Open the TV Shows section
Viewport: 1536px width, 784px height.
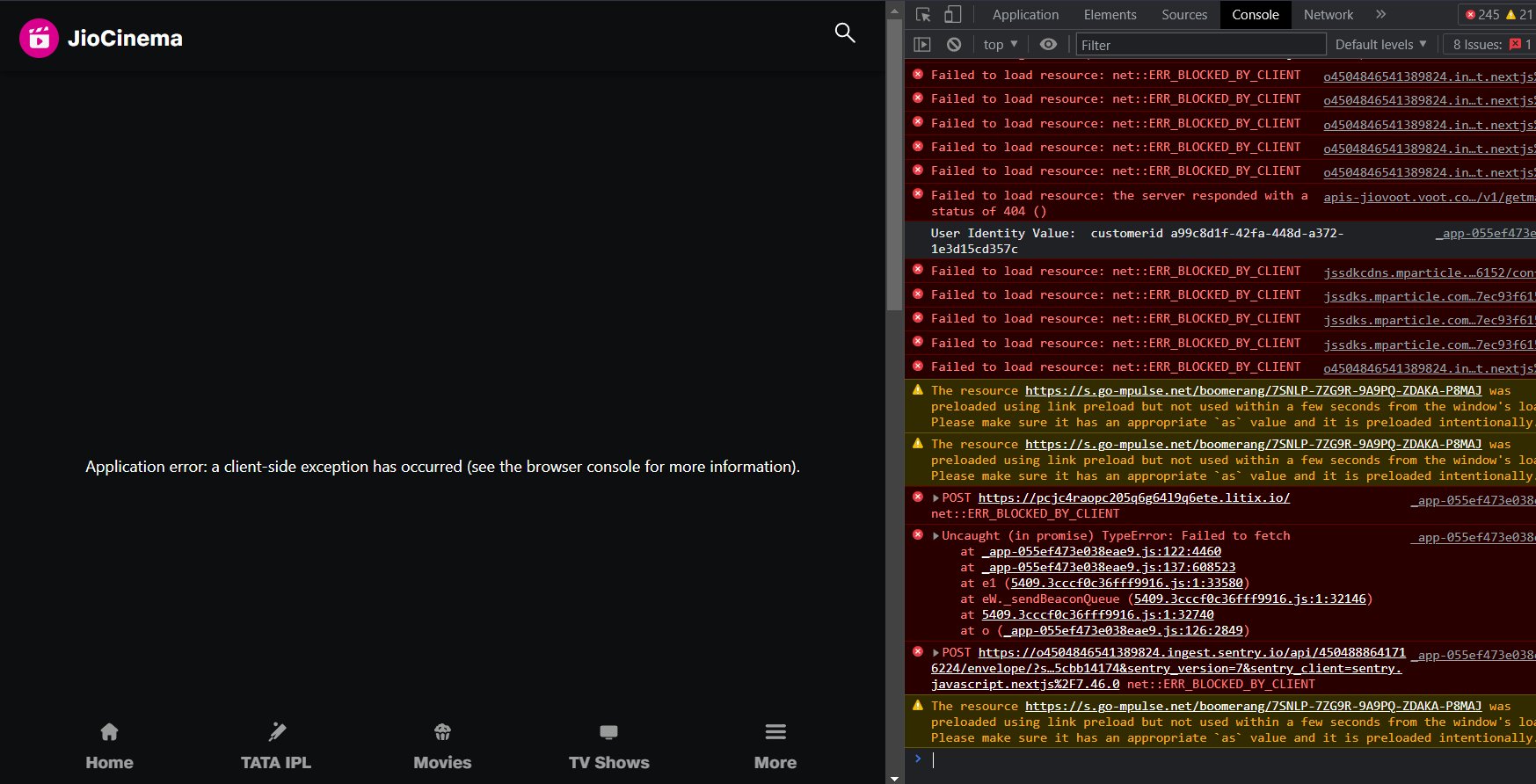pos(608,746)
